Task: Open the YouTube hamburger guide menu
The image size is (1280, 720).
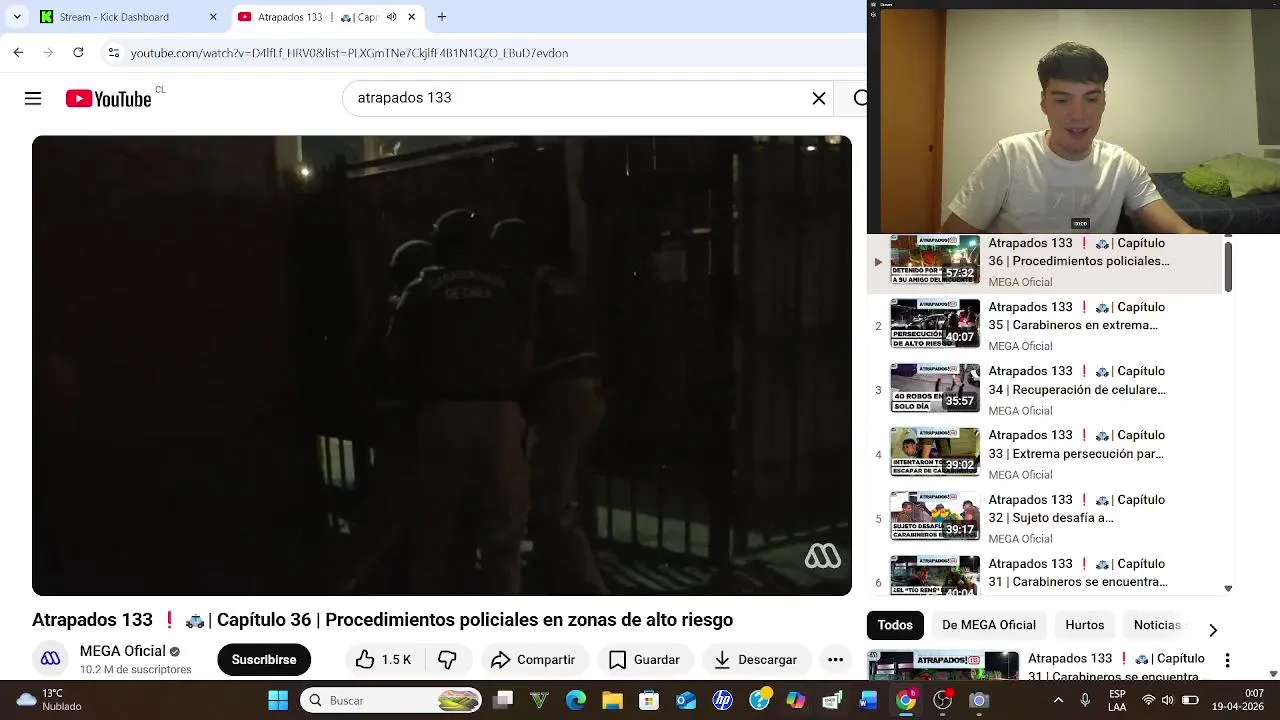Action: (x=33, y=98)
